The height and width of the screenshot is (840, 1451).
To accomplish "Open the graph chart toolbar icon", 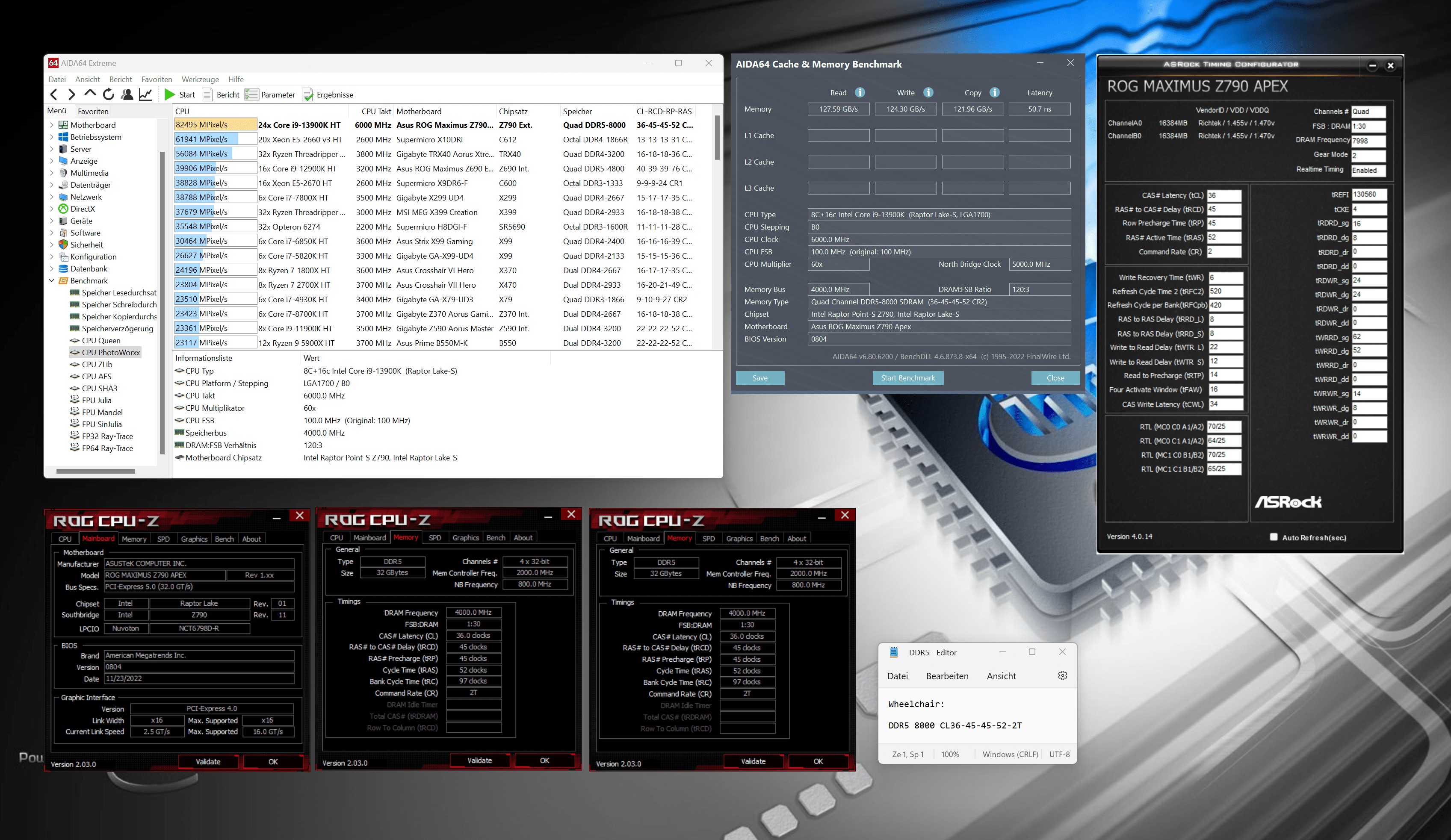I will pyautogui.click(x=146, y=94).
